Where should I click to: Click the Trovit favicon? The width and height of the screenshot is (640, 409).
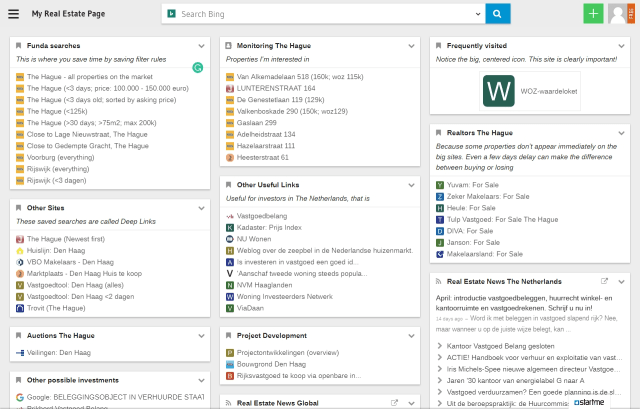click(20, 308)
